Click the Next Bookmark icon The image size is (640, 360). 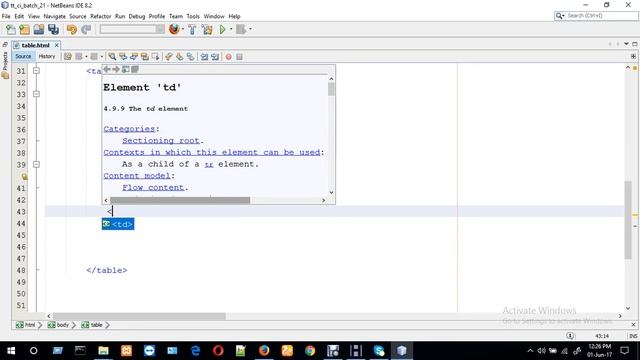(x=180, y=57)
